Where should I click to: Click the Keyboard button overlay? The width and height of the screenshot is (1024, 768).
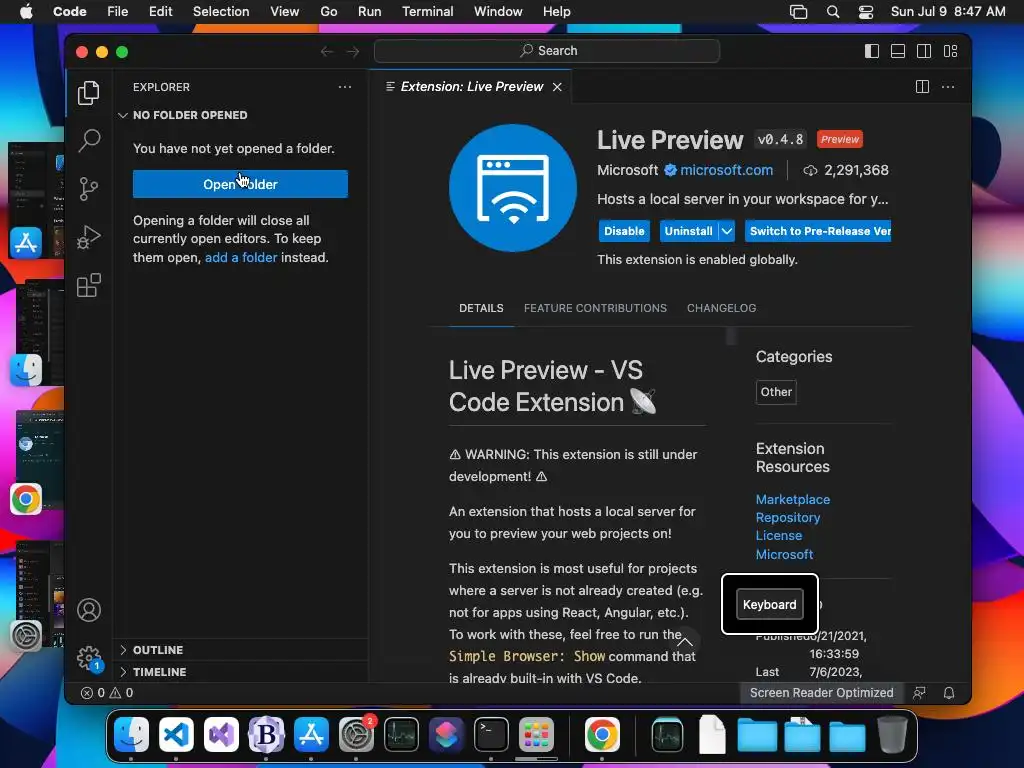pos(769,605)
